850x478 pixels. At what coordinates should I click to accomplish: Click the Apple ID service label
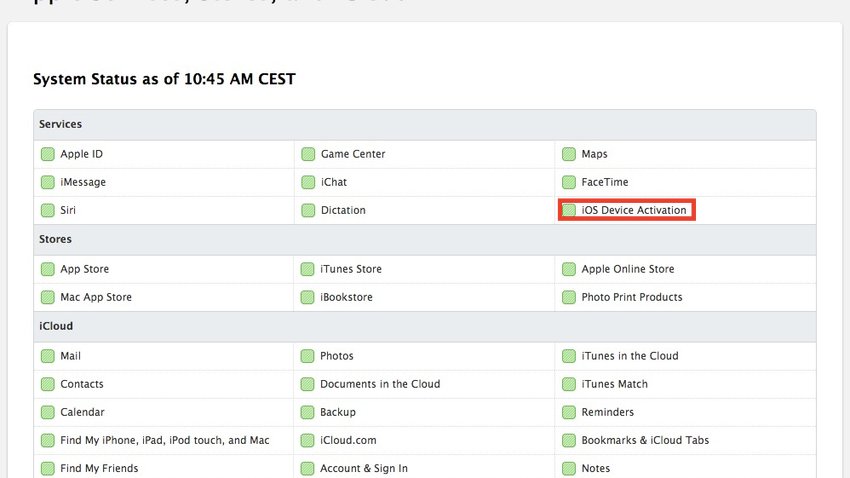pyautogui.click(x=81, y=154)
